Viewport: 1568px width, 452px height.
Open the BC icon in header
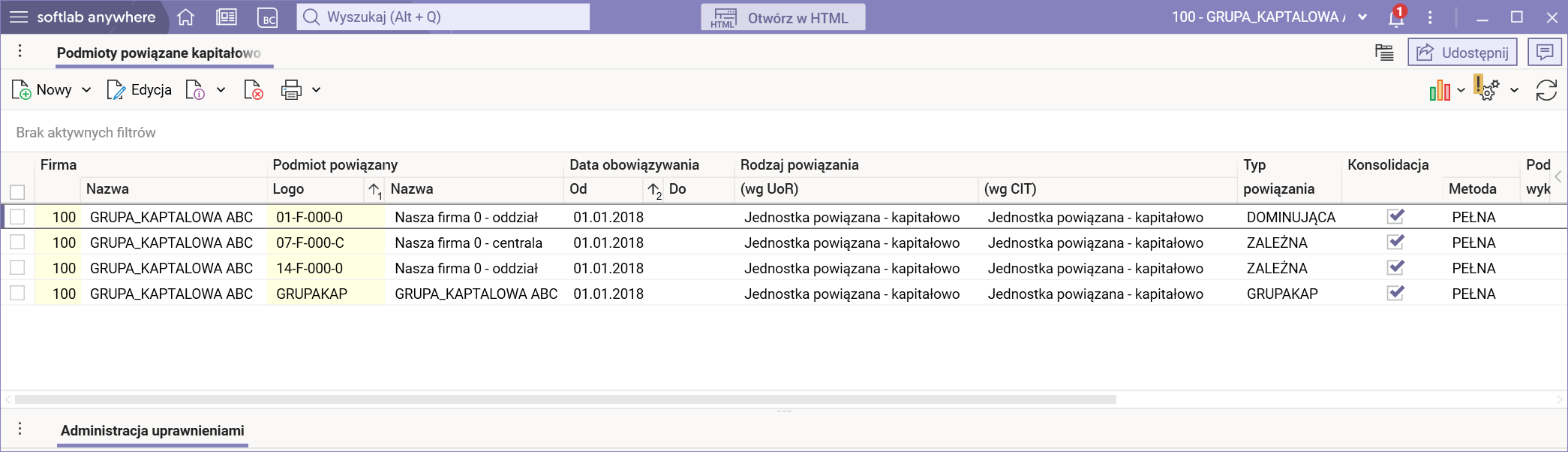tap(267, 17)
